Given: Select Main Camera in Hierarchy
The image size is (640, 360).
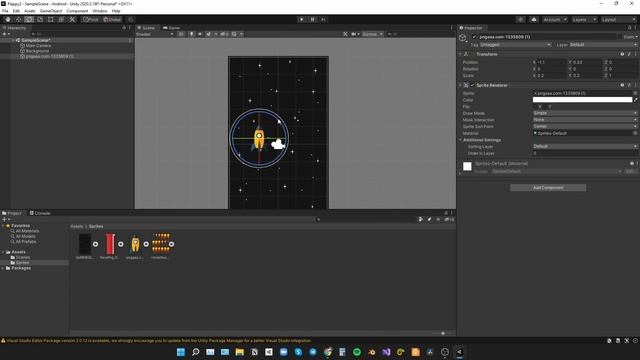Looking at the screenshot, I should (x=38, y=46).
